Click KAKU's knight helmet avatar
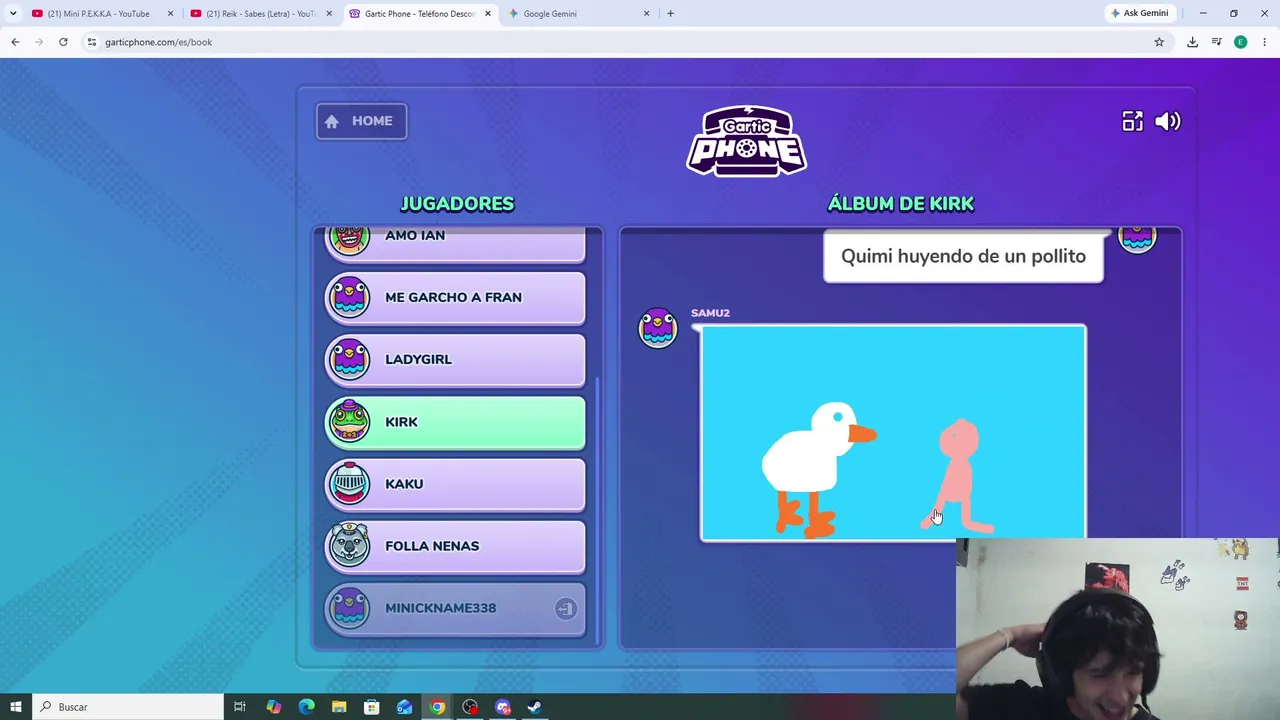 (349, 484)
